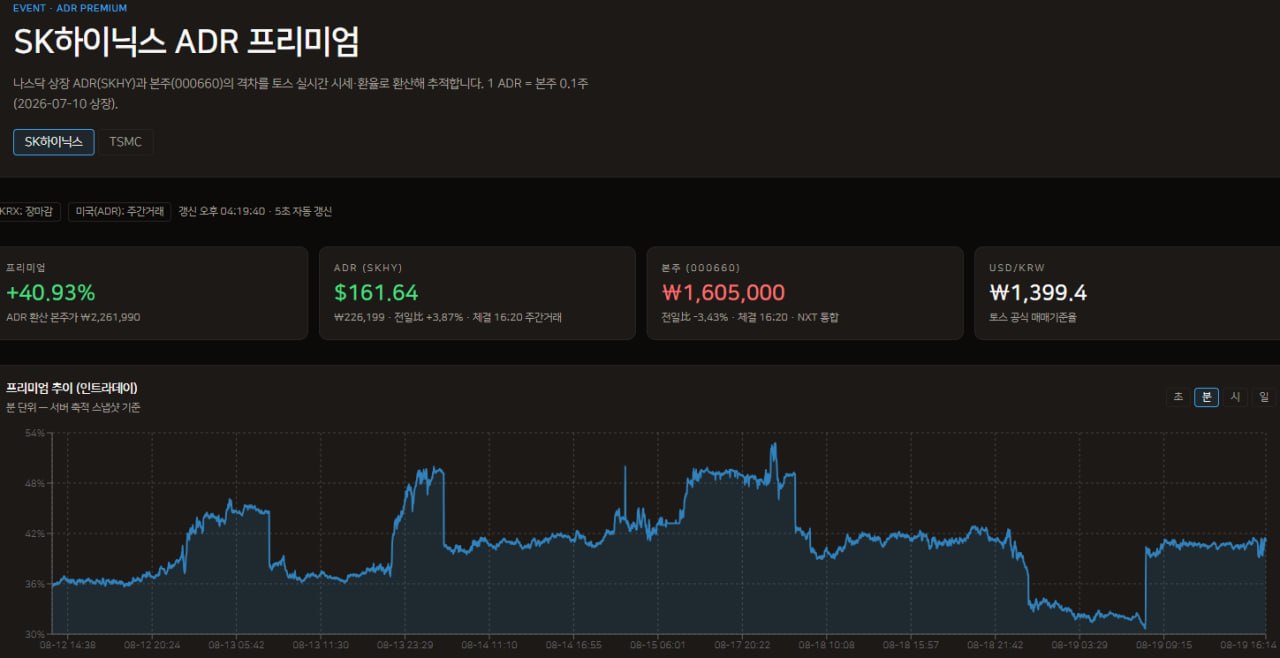Screen dimensions: 1280x658
Task: Click the 08-12 20:24 x-axis label
Action: (x=151, y=645)
